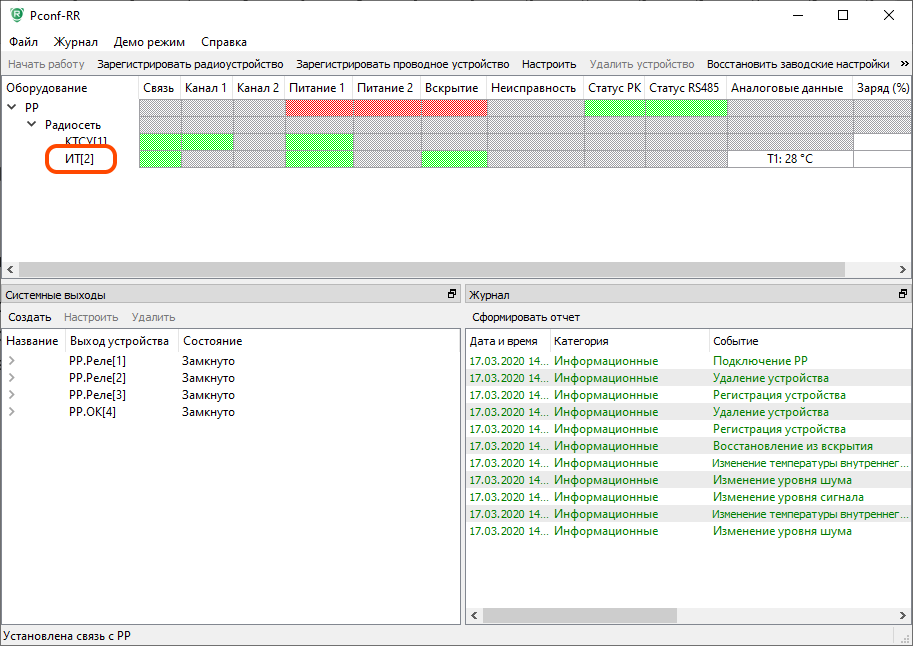Image resolution: width=913 pixels, height=646 pixels.
Task: Click the green Связь cell for ИТ[2]
Action: (x=160, y=159)
